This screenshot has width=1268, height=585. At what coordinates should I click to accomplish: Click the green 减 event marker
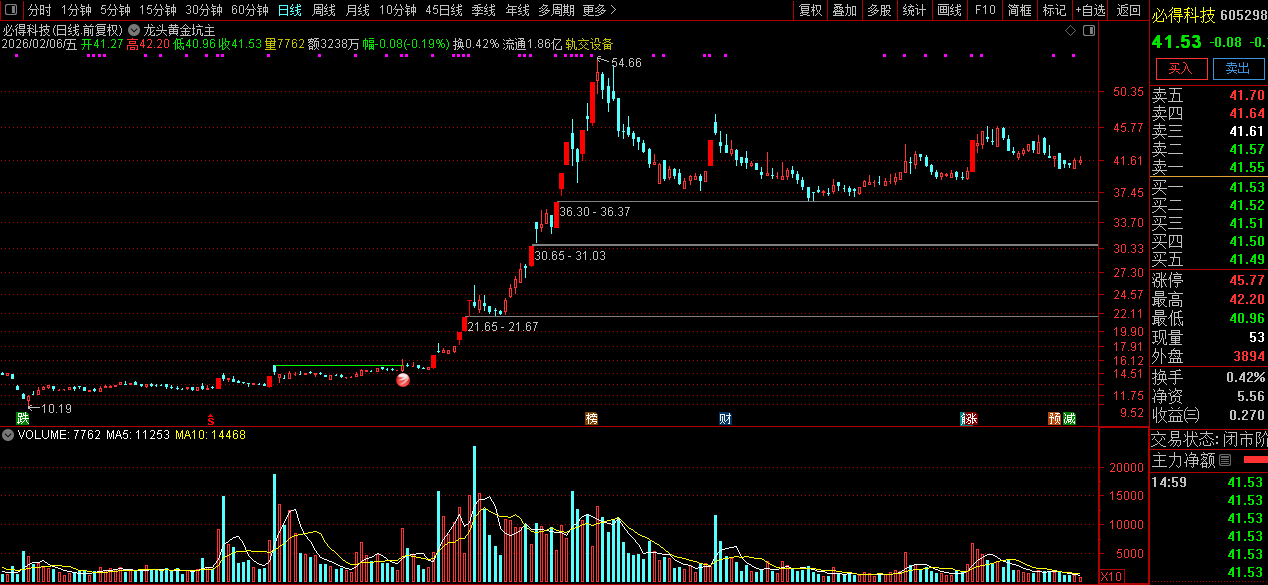pyautogui.click(x=1069, y=417)
